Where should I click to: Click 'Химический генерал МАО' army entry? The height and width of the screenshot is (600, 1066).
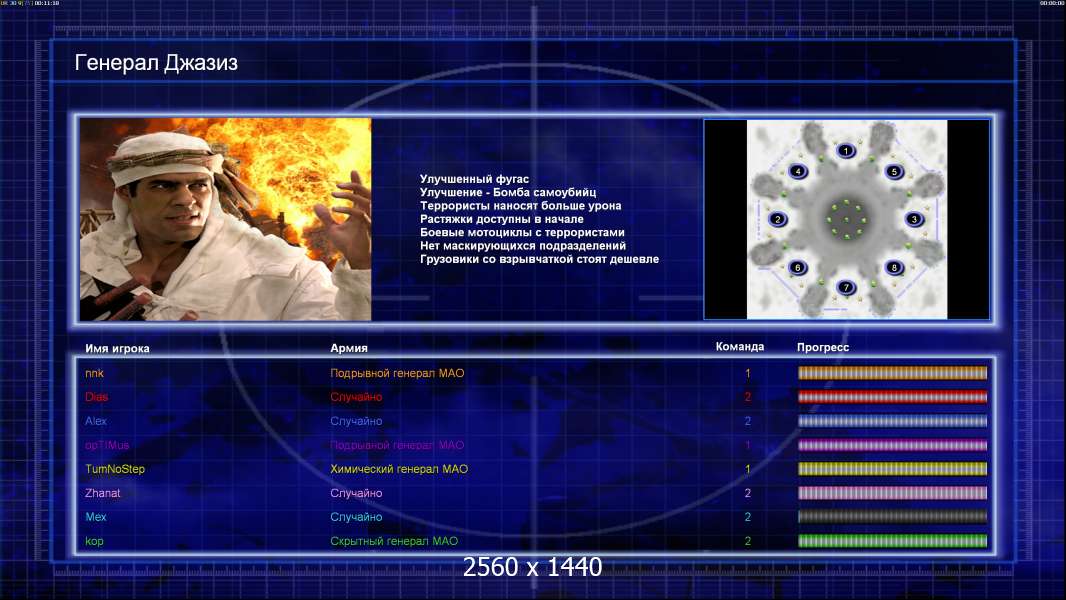399,469
